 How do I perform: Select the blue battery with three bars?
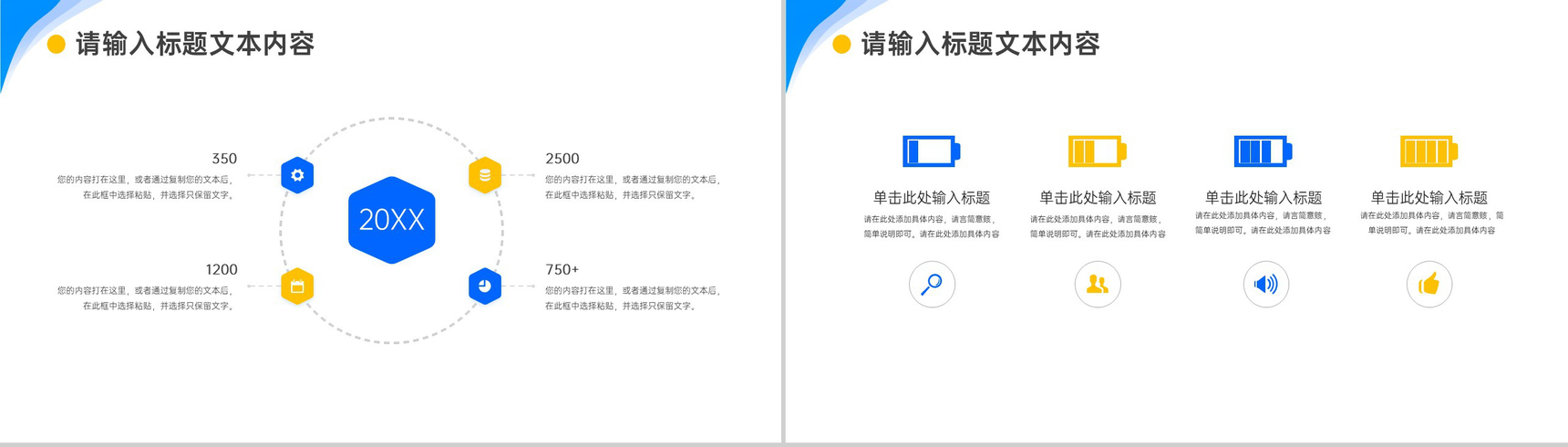click(1264, 151)
